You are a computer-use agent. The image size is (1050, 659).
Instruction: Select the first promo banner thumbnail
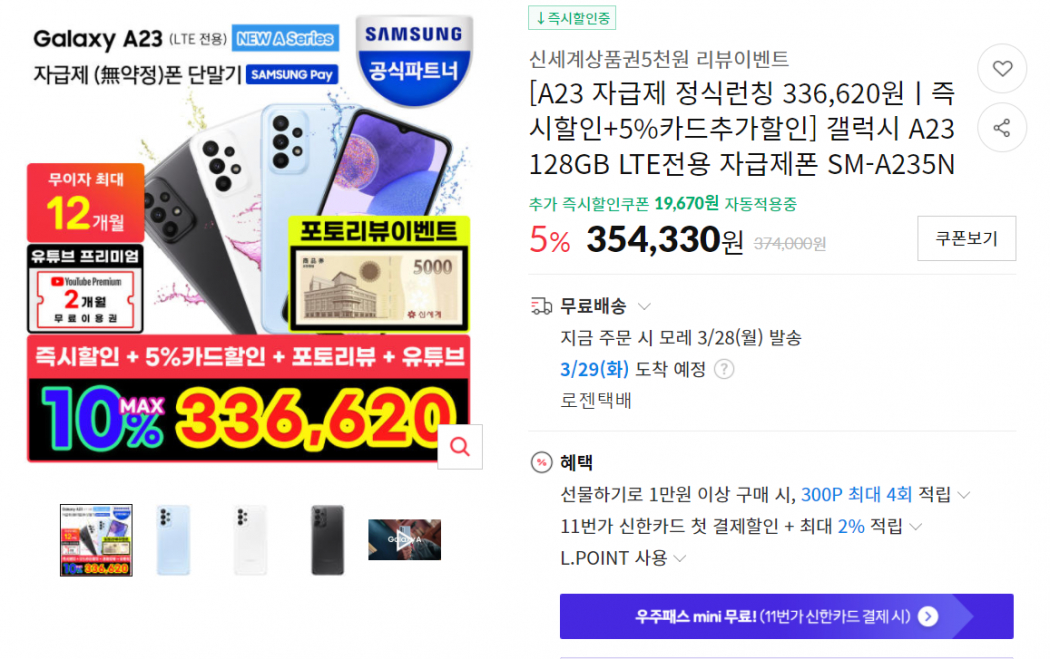click(x=96, y=540)
